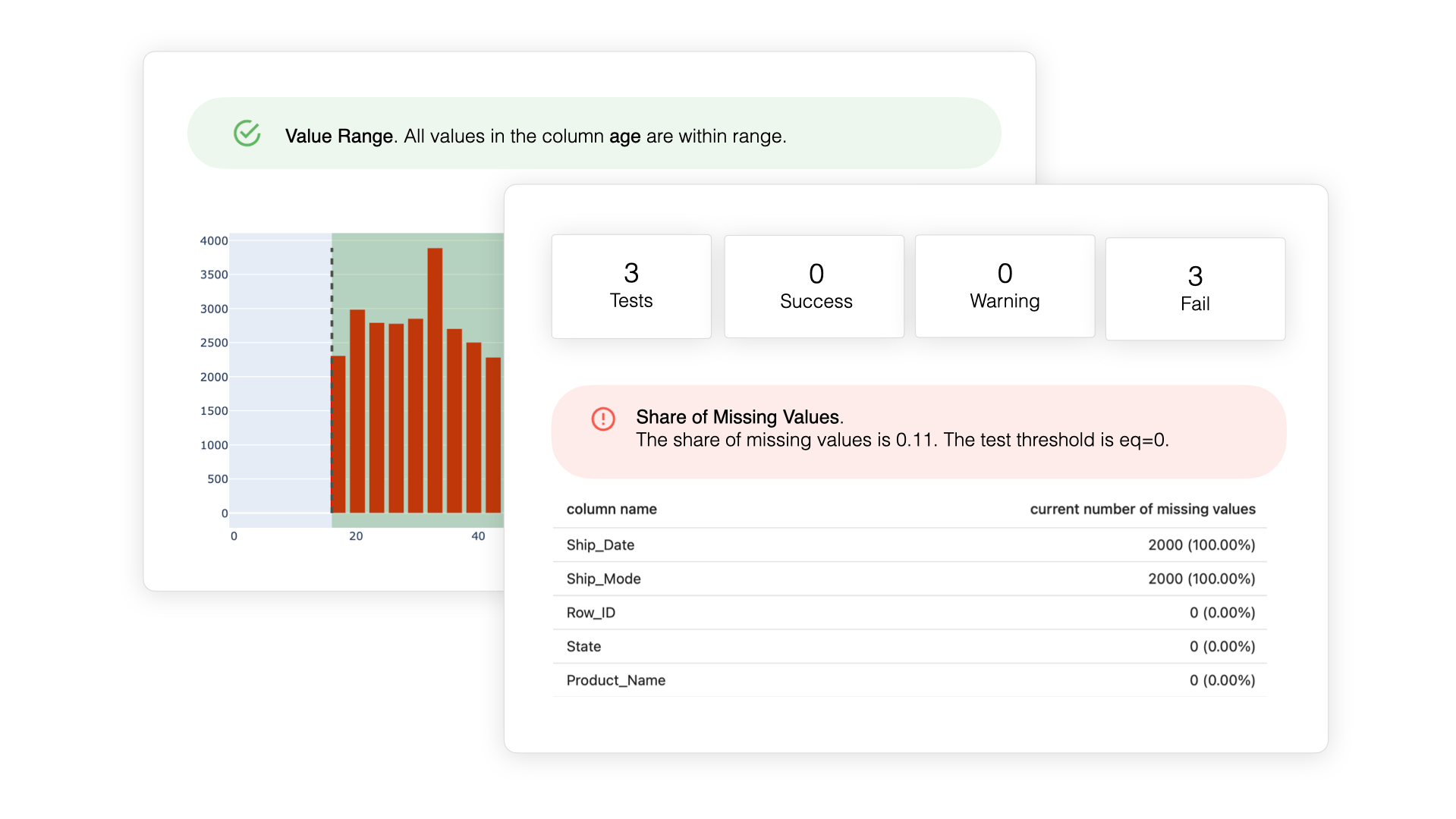Click the 3 Tests summary card
The width and height of the screenshot is (1456, 819).
[x=631, y=287]
